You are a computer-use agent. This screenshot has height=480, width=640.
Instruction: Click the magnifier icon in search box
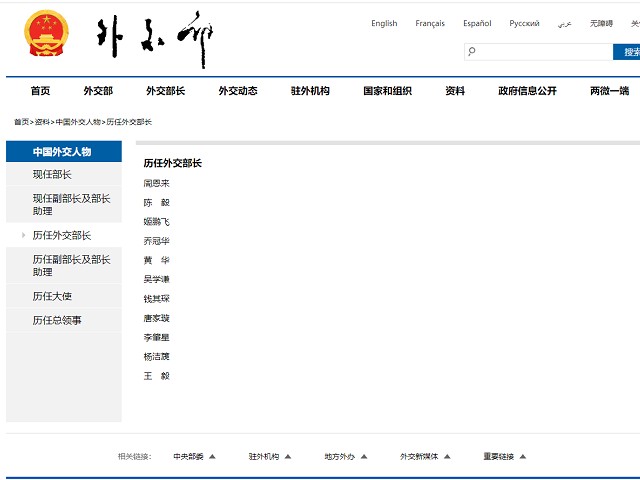(472, 51)
